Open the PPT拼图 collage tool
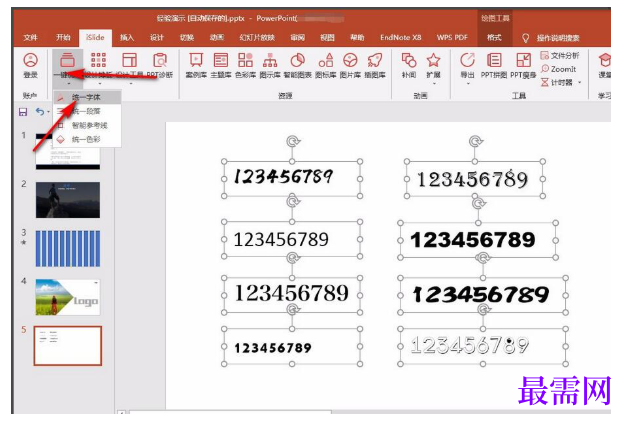Viewport: 630px width, 422px height. click(x=494, y=65)
